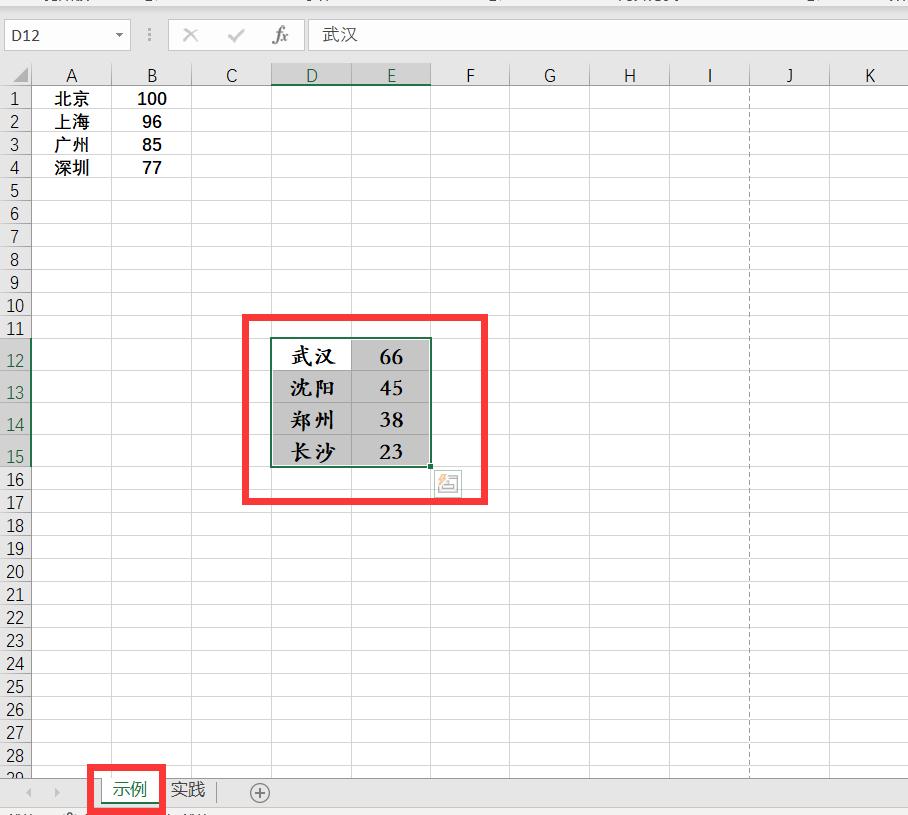Switch to the 实践 sheet tab

tap(188, 790)
